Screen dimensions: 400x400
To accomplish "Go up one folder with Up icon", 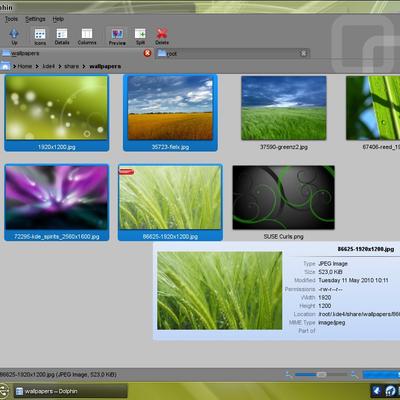I will coord(14,36).
